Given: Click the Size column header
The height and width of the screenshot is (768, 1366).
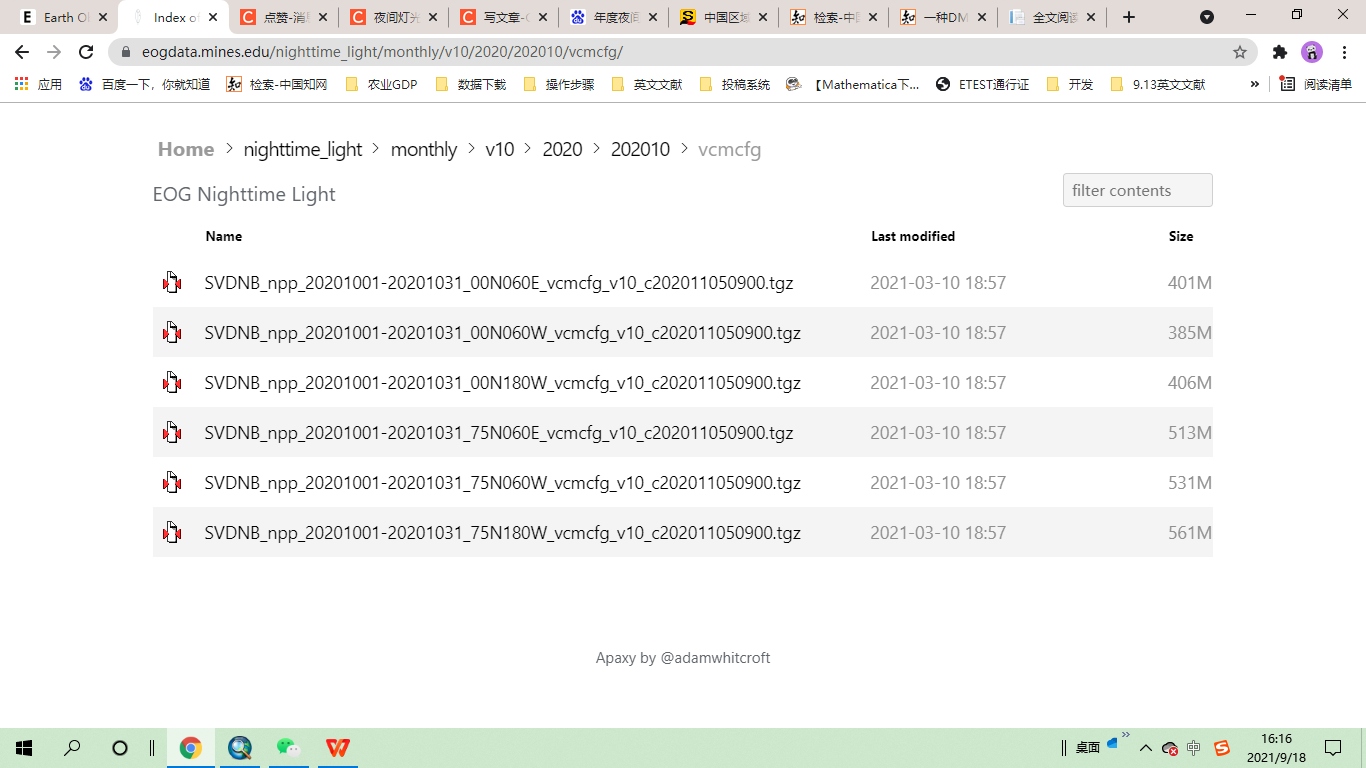Looking at the screenshot, I should click(x=1181, y=237).
